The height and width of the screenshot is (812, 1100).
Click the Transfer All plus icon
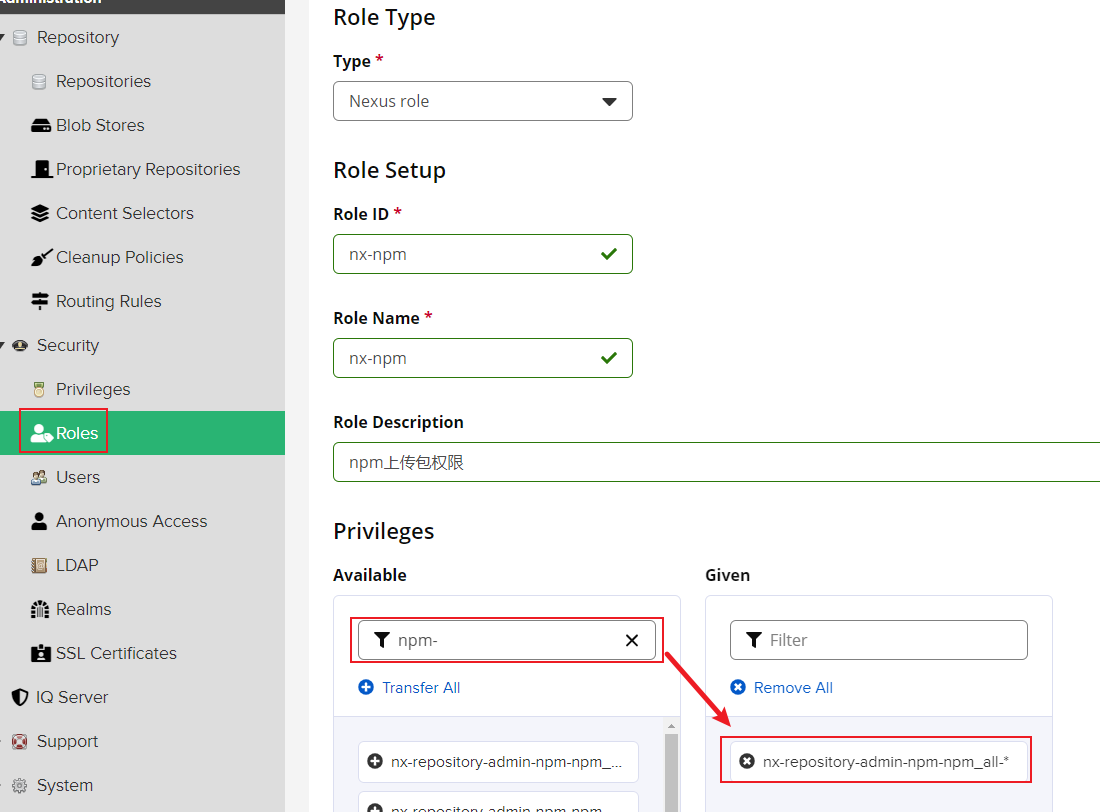click(x=366, y=687)
